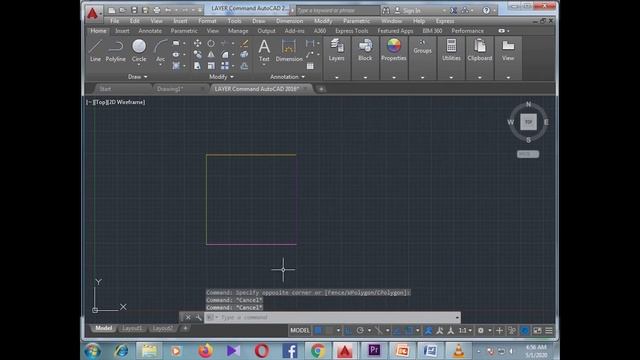The image size is (640, 360).
Task: Open the command line history dropdown arrow
Action: (457, 317)
